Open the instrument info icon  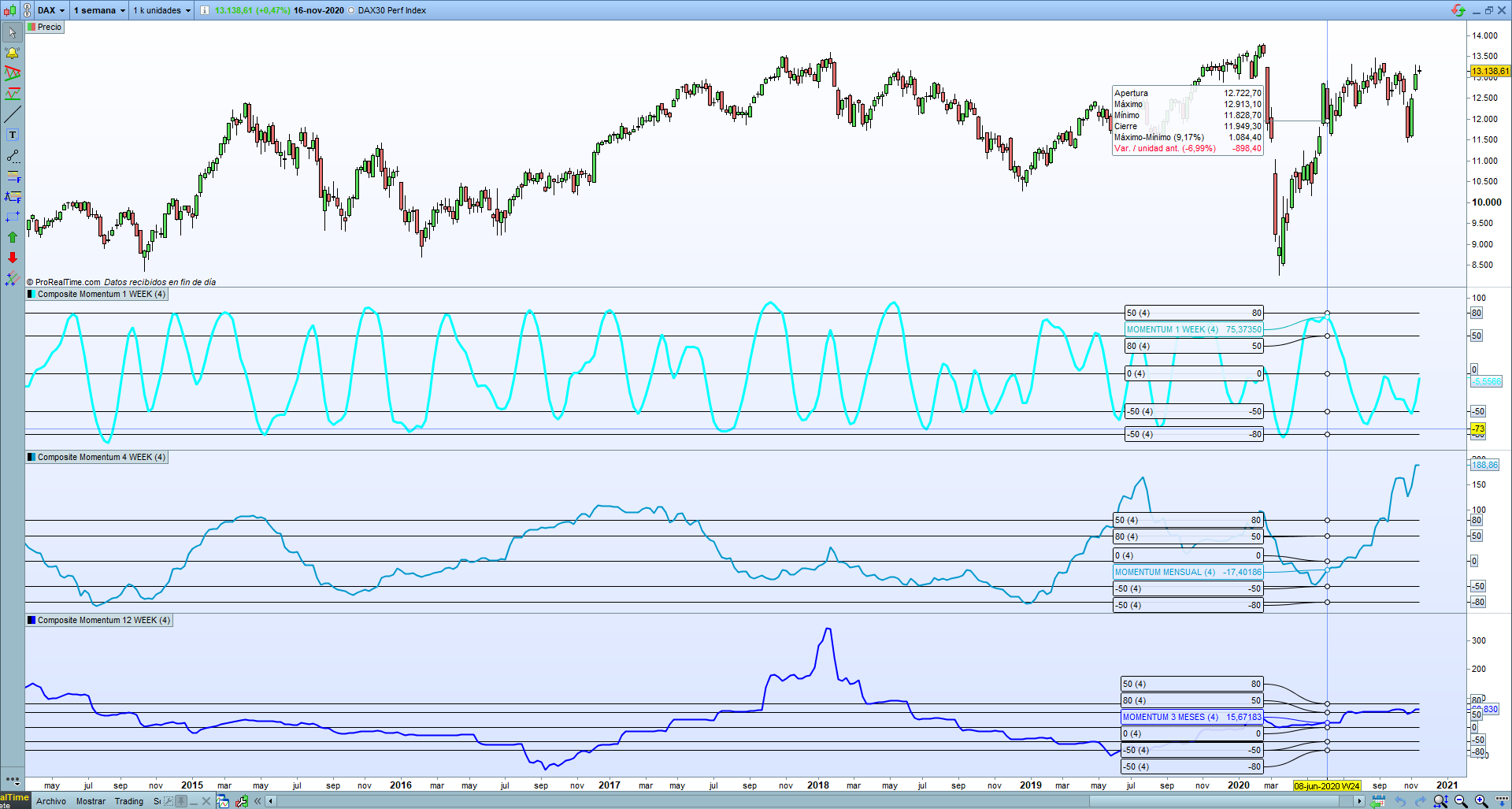tap(205, 10)
